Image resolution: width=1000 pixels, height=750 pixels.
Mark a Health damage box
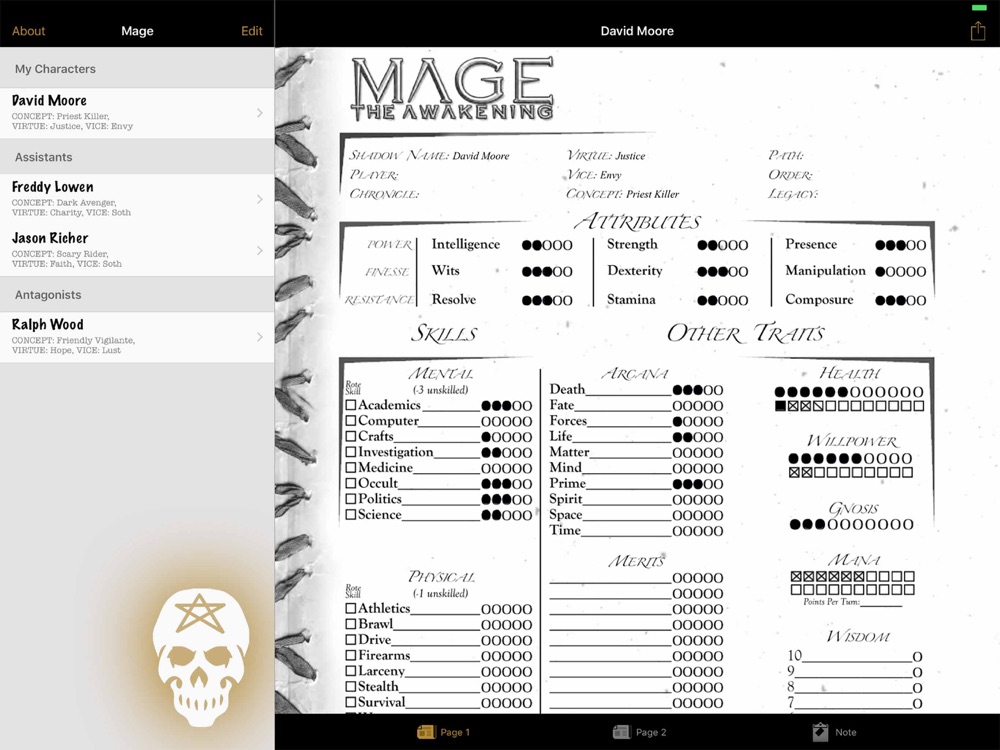pyautogui.click(x=849, y=406)
